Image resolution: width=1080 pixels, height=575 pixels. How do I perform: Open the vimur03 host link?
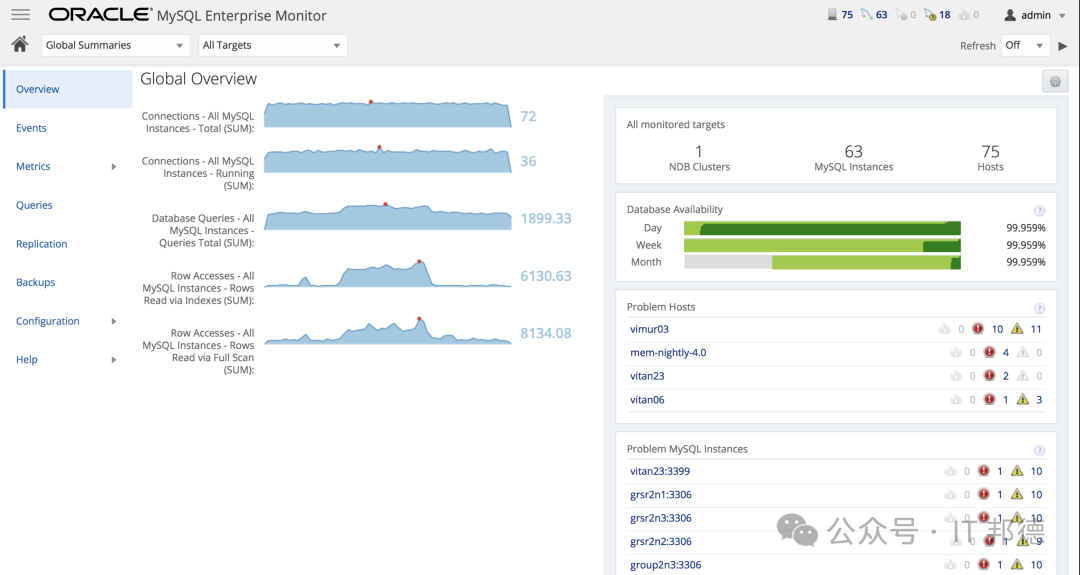[x=650, y=329]
